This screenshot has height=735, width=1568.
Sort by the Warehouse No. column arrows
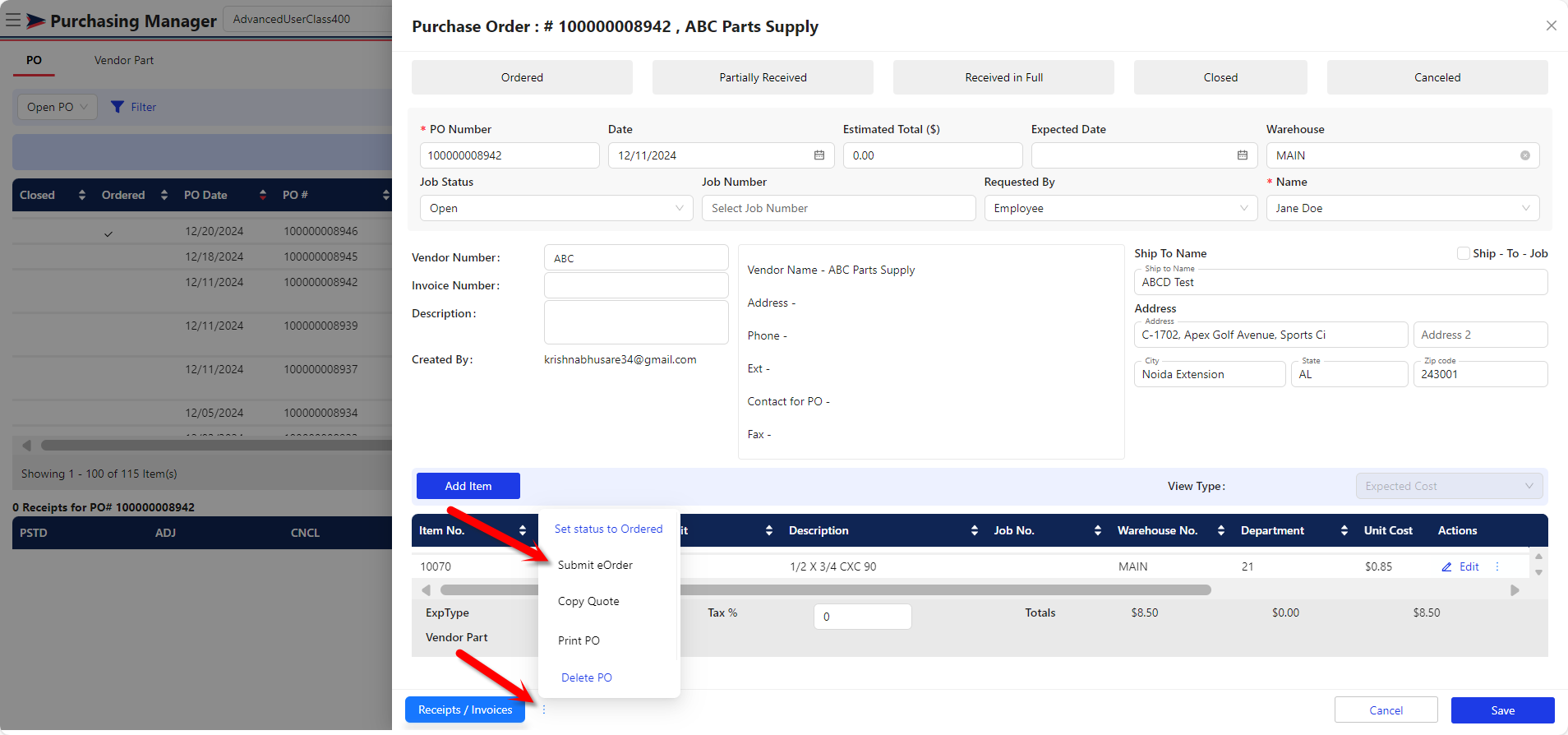[1221, 530]
